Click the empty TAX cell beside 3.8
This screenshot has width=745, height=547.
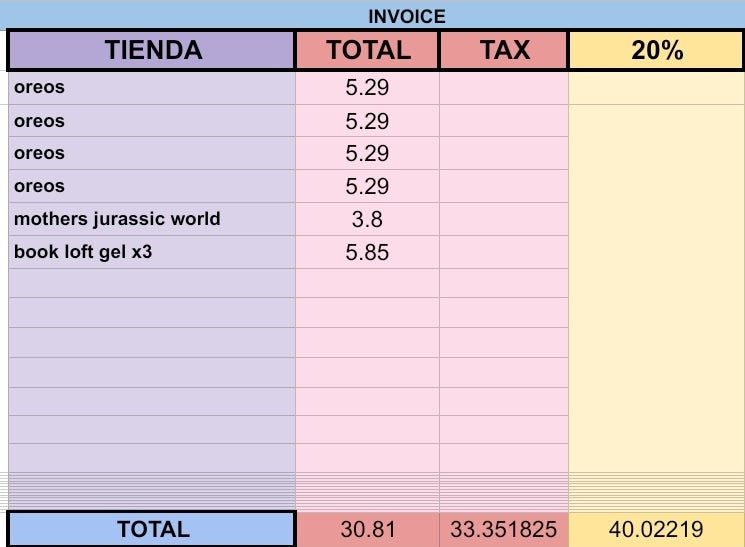click(x=504, y=219)
